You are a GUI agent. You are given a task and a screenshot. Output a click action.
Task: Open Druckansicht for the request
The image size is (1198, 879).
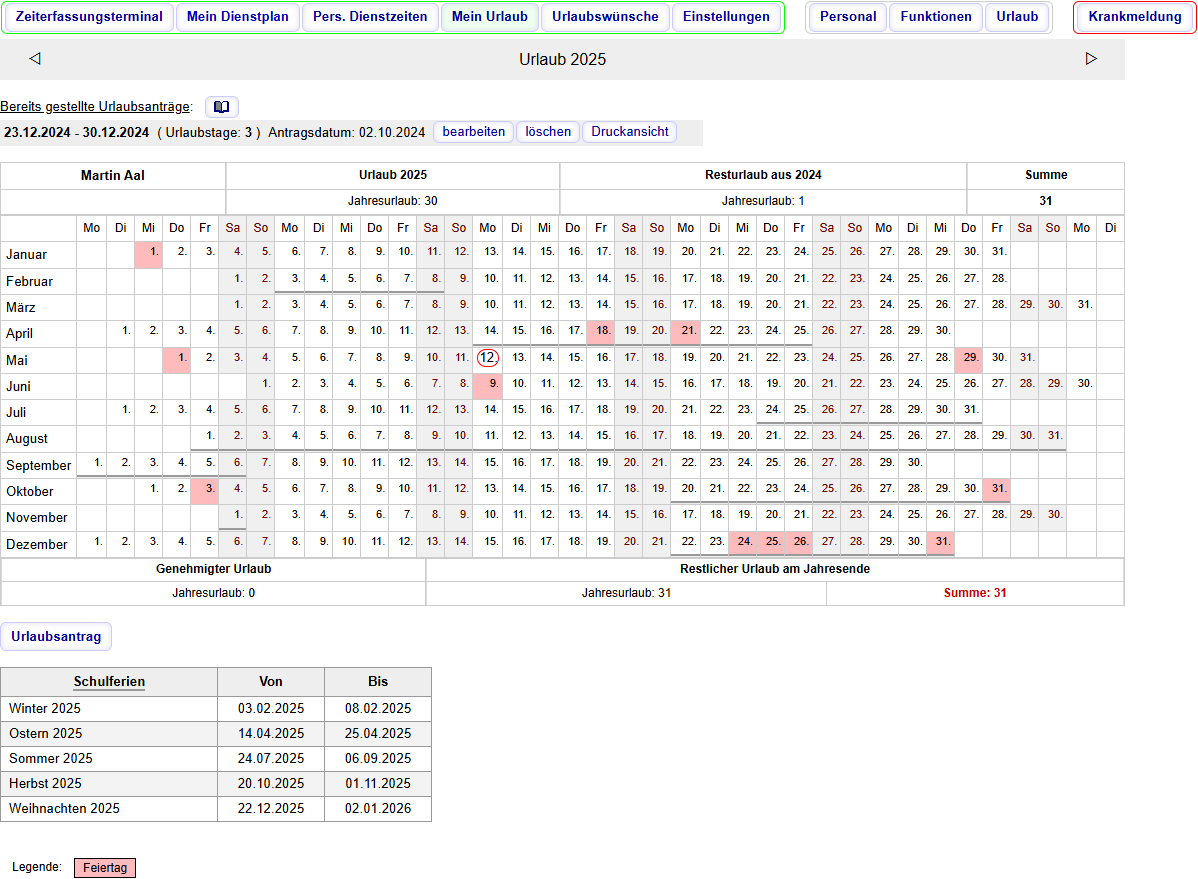click(629, 132)
